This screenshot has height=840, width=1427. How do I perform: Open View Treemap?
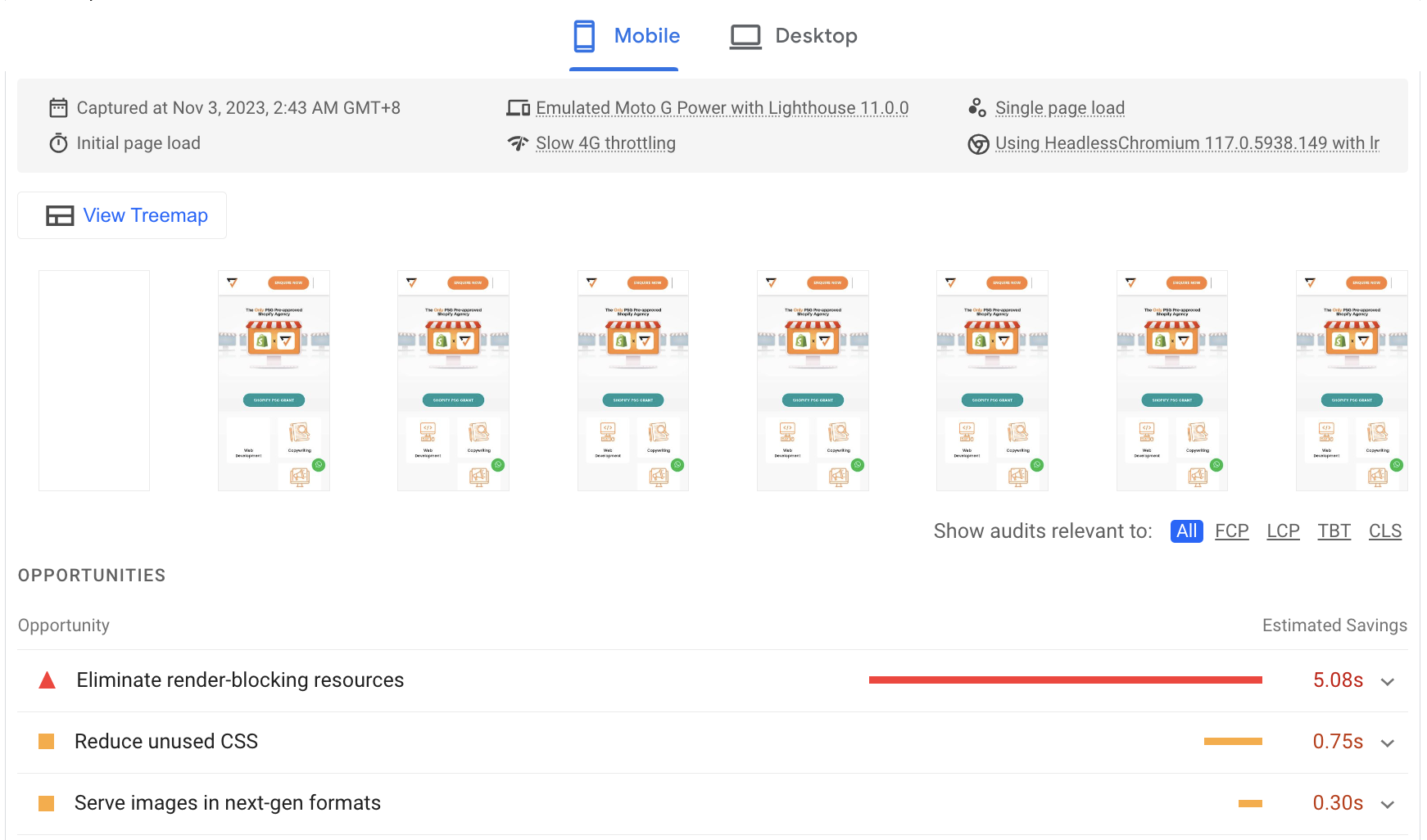pyautogui.click(x=122, y=215)
